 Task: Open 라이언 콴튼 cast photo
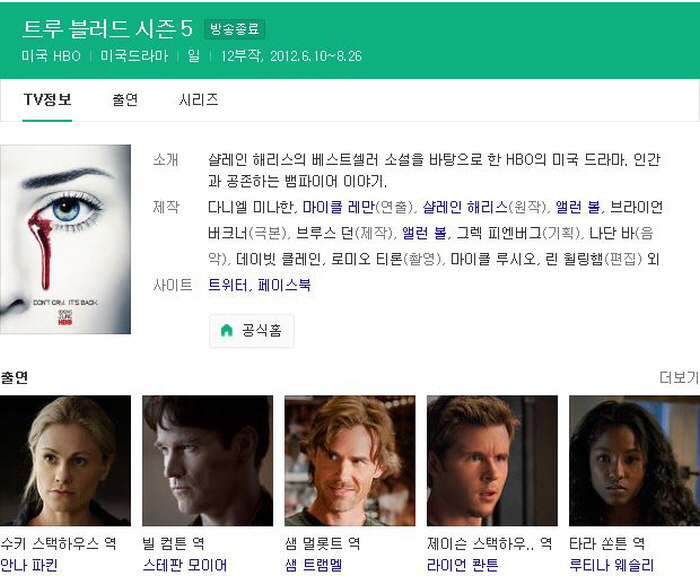(x=492, y=460)
